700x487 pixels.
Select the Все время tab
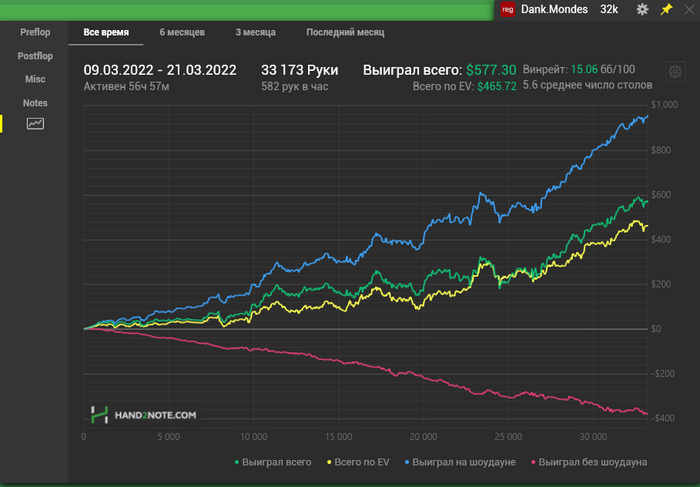106,32
